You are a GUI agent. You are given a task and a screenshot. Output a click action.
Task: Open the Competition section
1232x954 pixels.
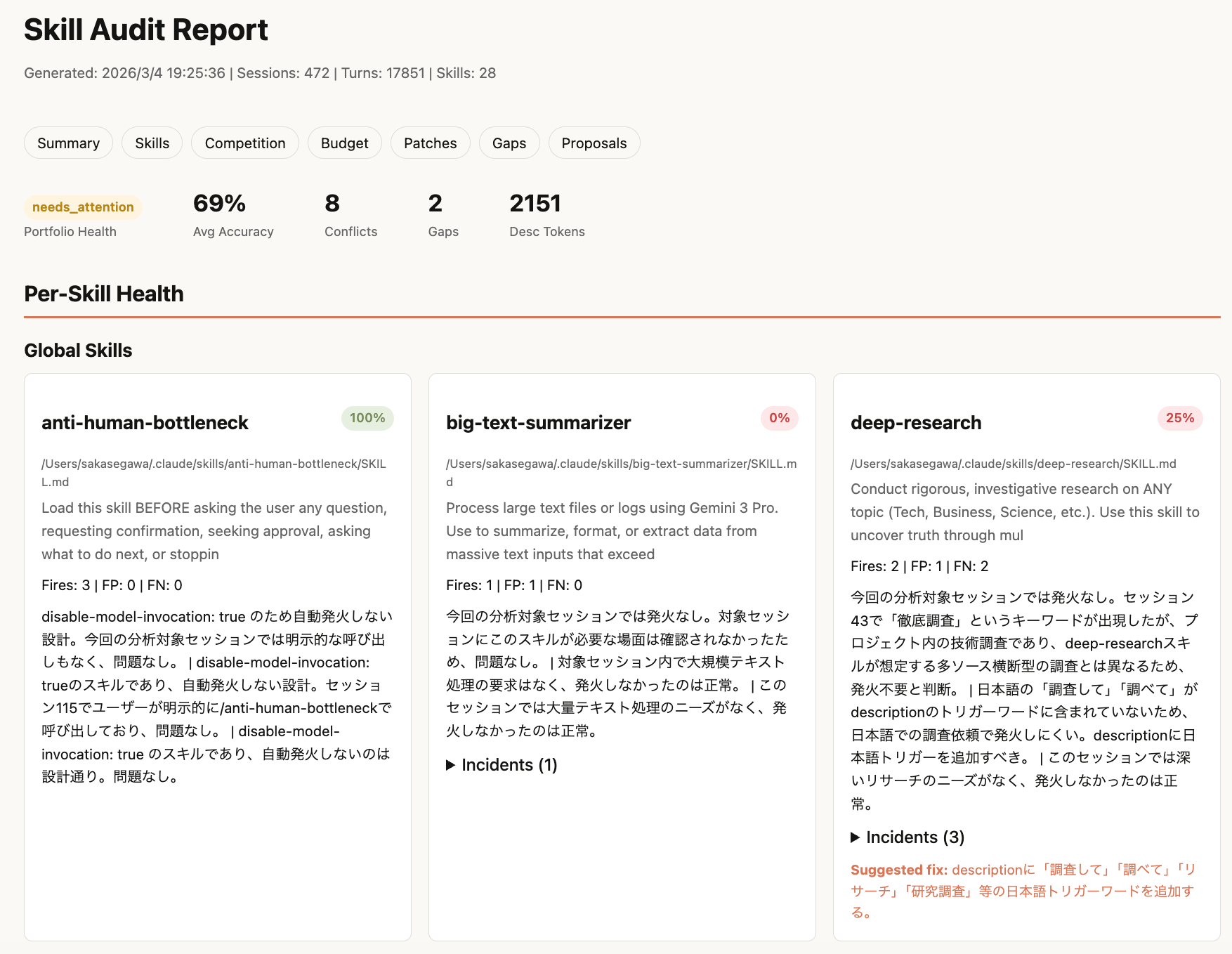pyautogui.click(x=244, y=143)
